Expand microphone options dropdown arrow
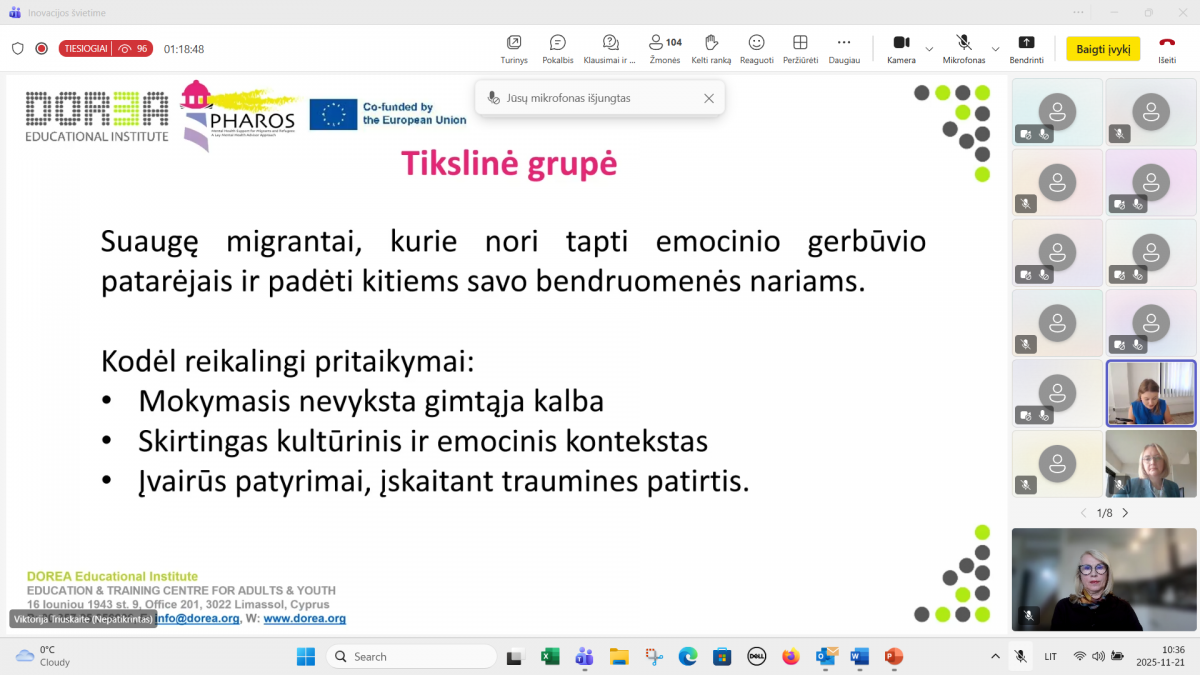The width and height of the screenshot is (1200, 675). coord(995,49)
